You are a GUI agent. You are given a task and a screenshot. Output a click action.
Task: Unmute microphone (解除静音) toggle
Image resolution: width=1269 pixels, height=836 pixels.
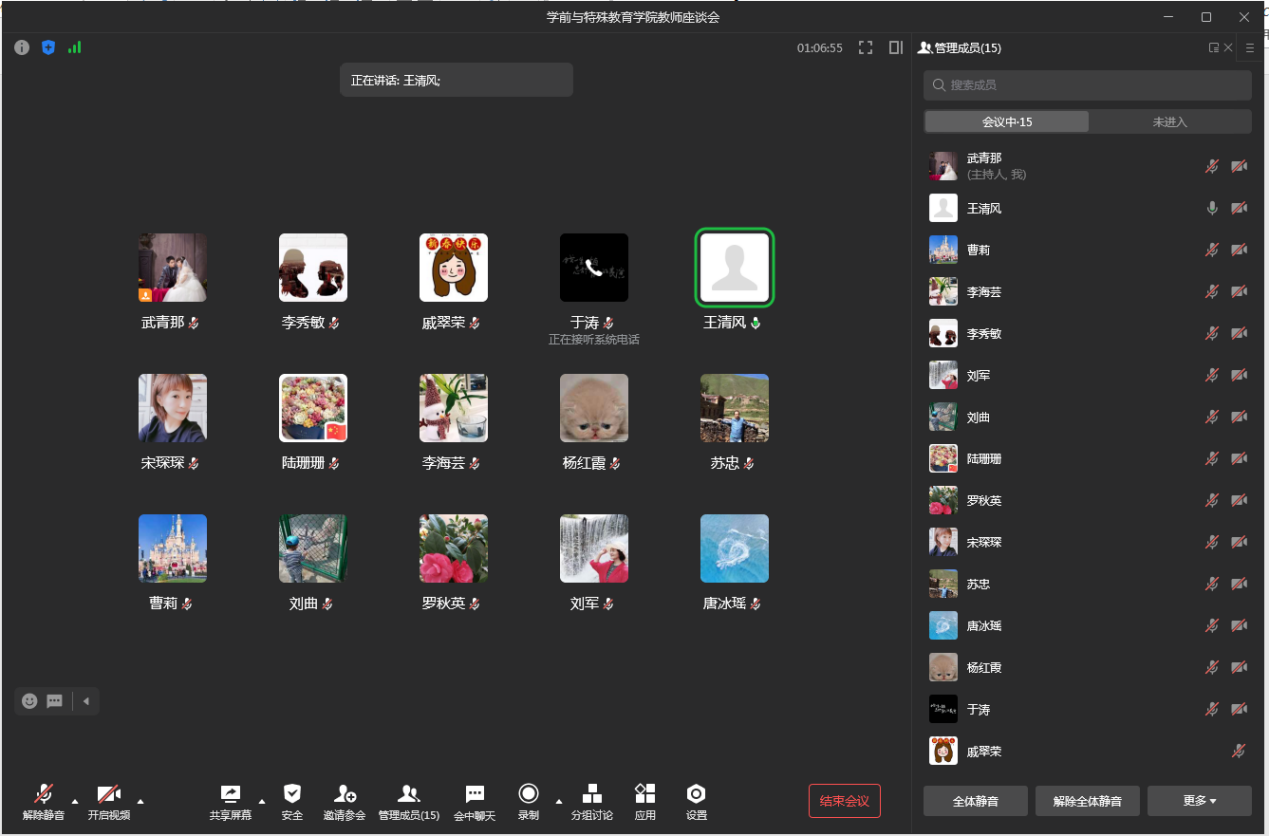[44, 794]
